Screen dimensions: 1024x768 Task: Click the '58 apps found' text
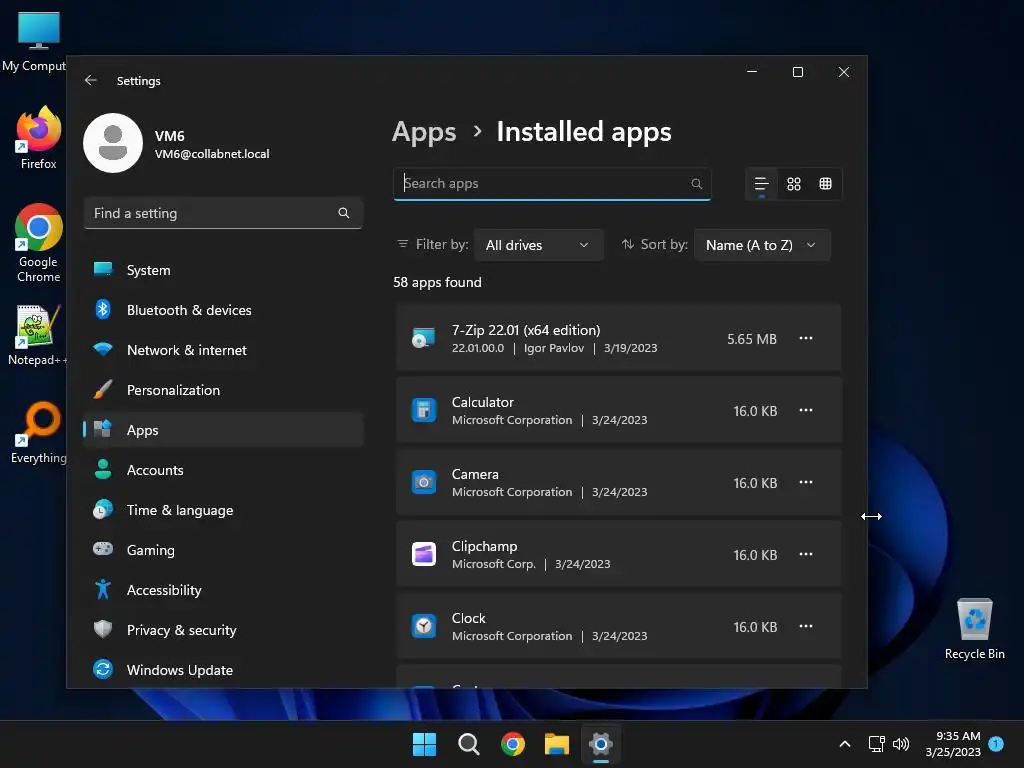(x=437, y=282)
